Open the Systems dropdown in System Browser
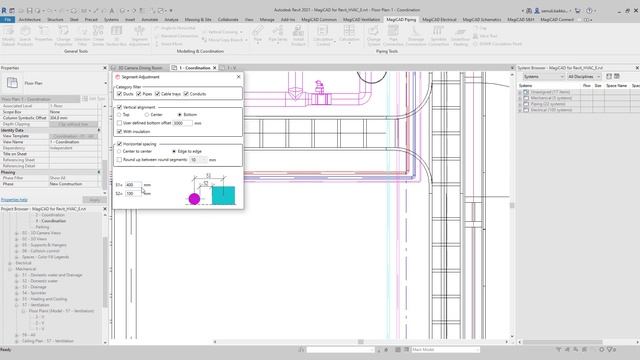The image size is (640, 360). click(x=543, y=77)
